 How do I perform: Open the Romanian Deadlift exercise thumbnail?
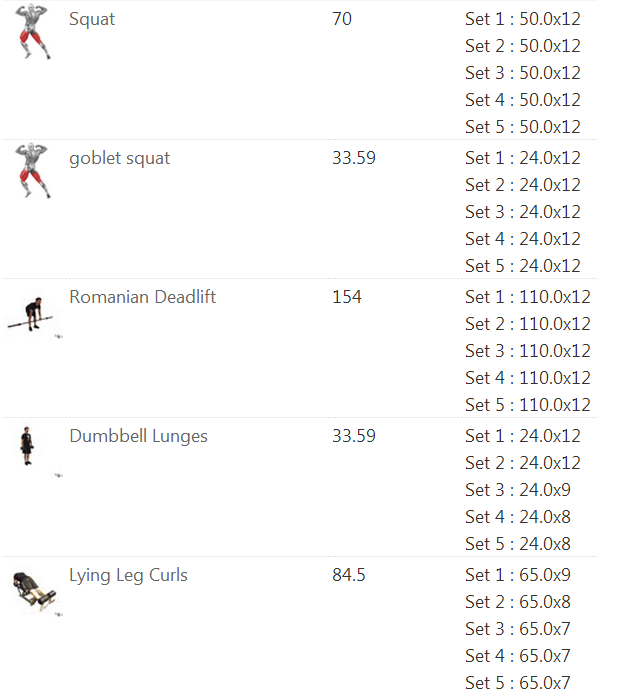coord(30,314)
